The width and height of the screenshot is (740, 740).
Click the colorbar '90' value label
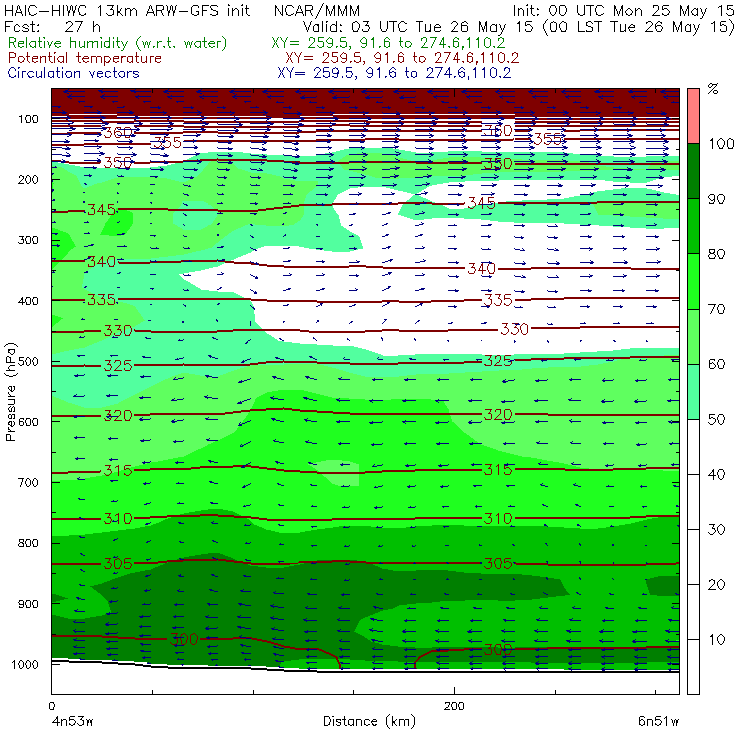point(717,199)
